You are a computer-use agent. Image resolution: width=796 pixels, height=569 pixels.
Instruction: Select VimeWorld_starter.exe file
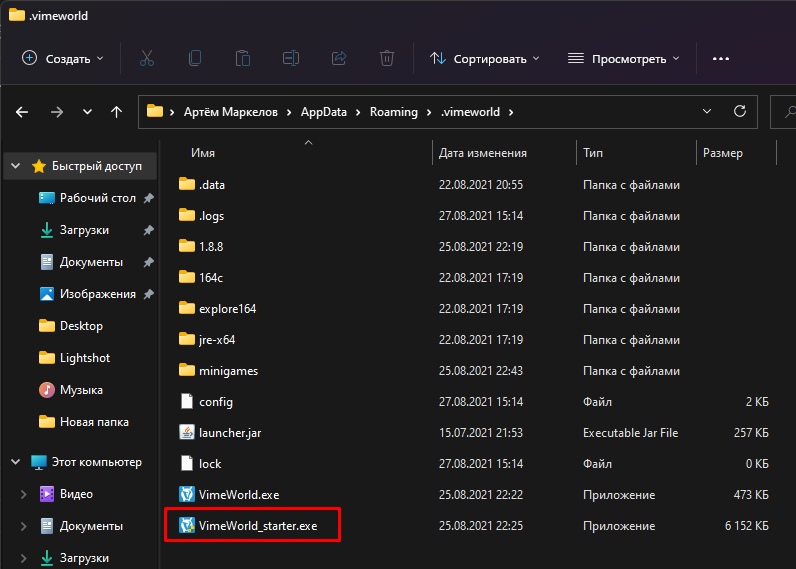258,526
